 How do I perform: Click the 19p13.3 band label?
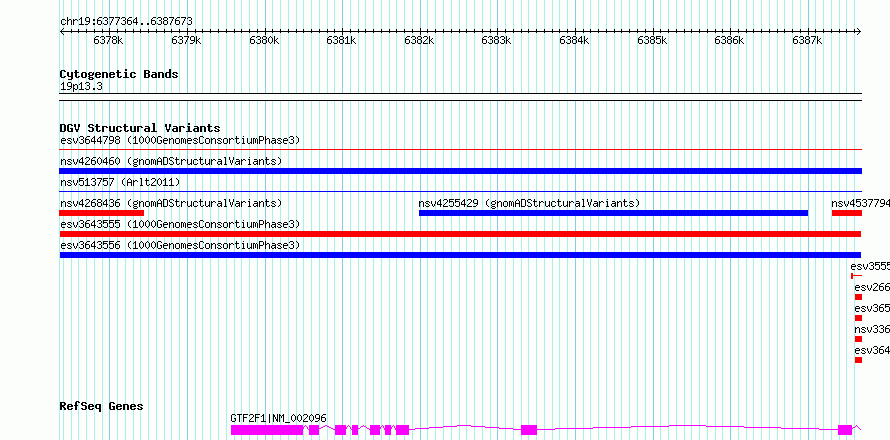[81, 87]
